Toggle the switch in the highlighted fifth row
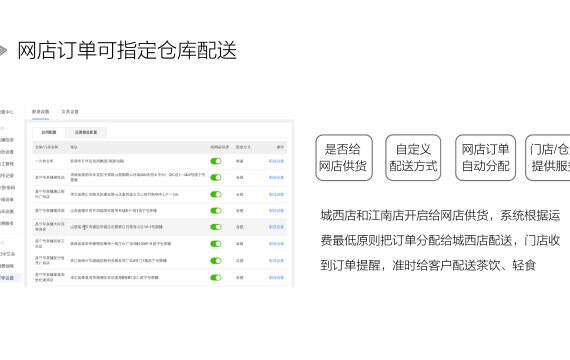Image resolution: width=570 pixels, height=360 pixels. [216, 227]
